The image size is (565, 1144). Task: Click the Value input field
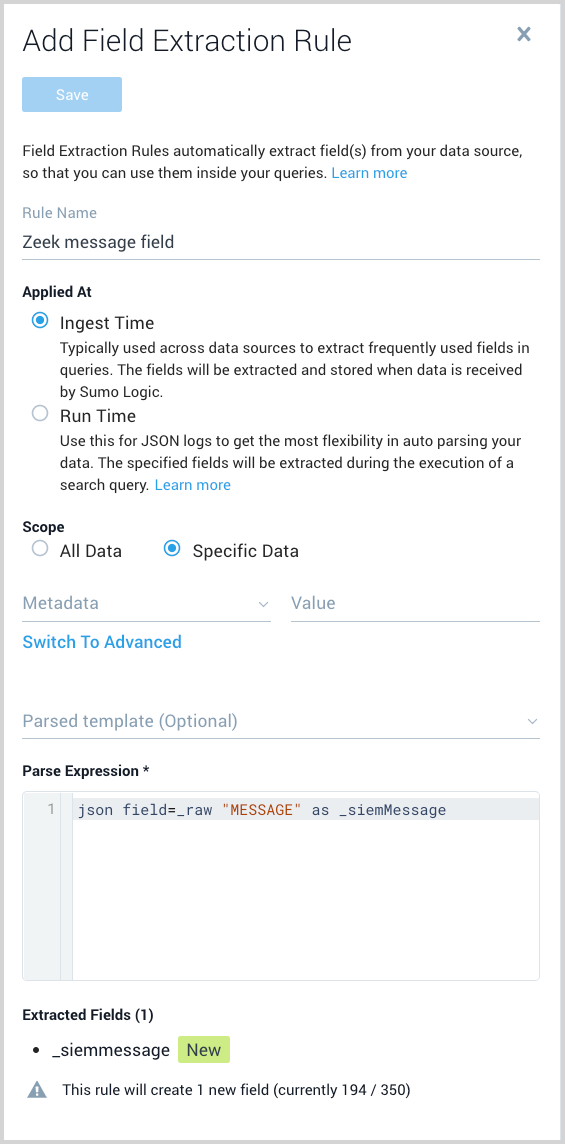click(415, 604)
